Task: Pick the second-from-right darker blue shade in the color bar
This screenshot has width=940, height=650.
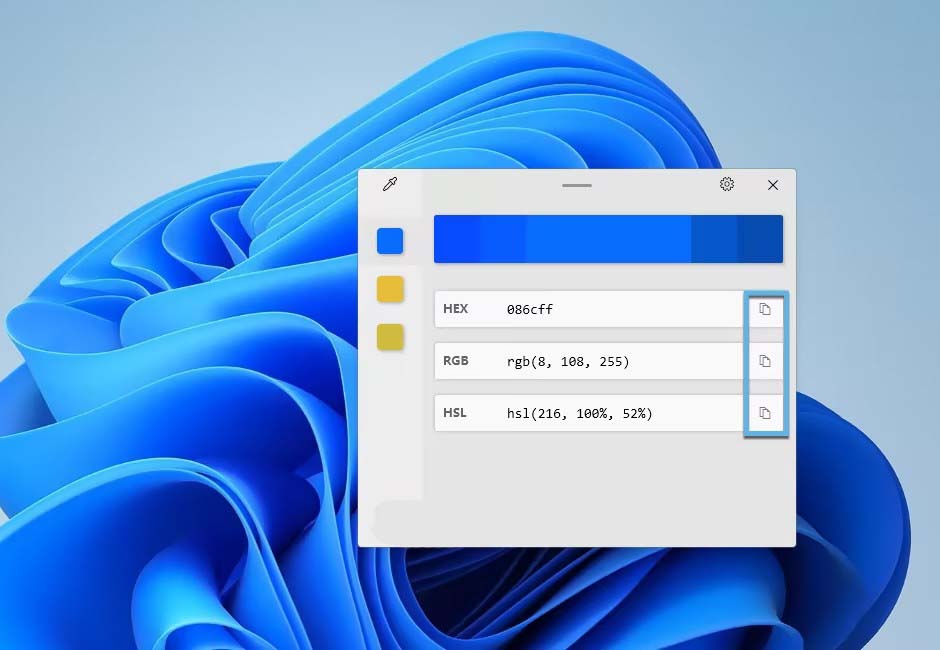Action: (714, 239)
